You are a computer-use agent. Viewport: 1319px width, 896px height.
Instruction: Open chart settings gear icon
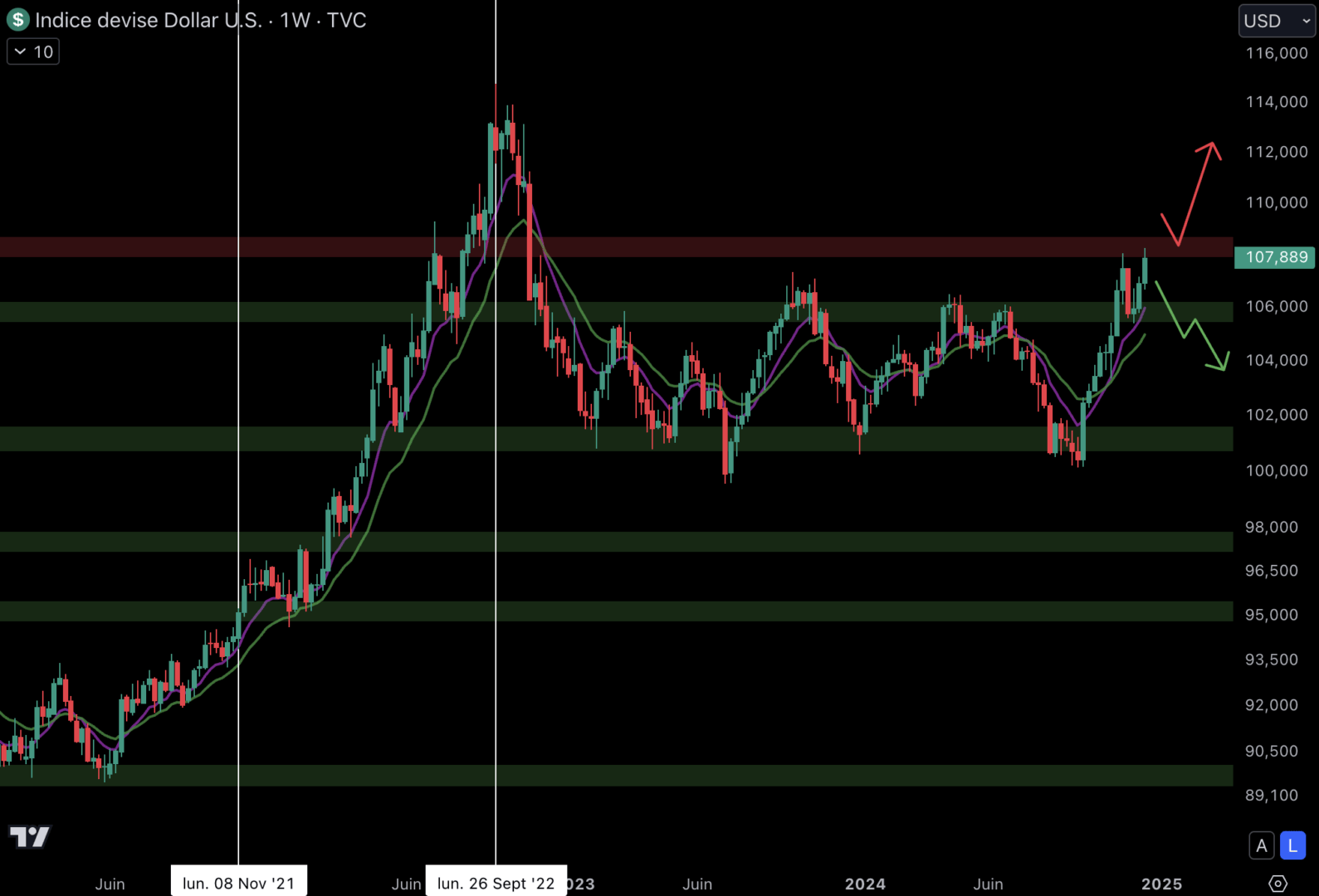[x=1277, y=884]
